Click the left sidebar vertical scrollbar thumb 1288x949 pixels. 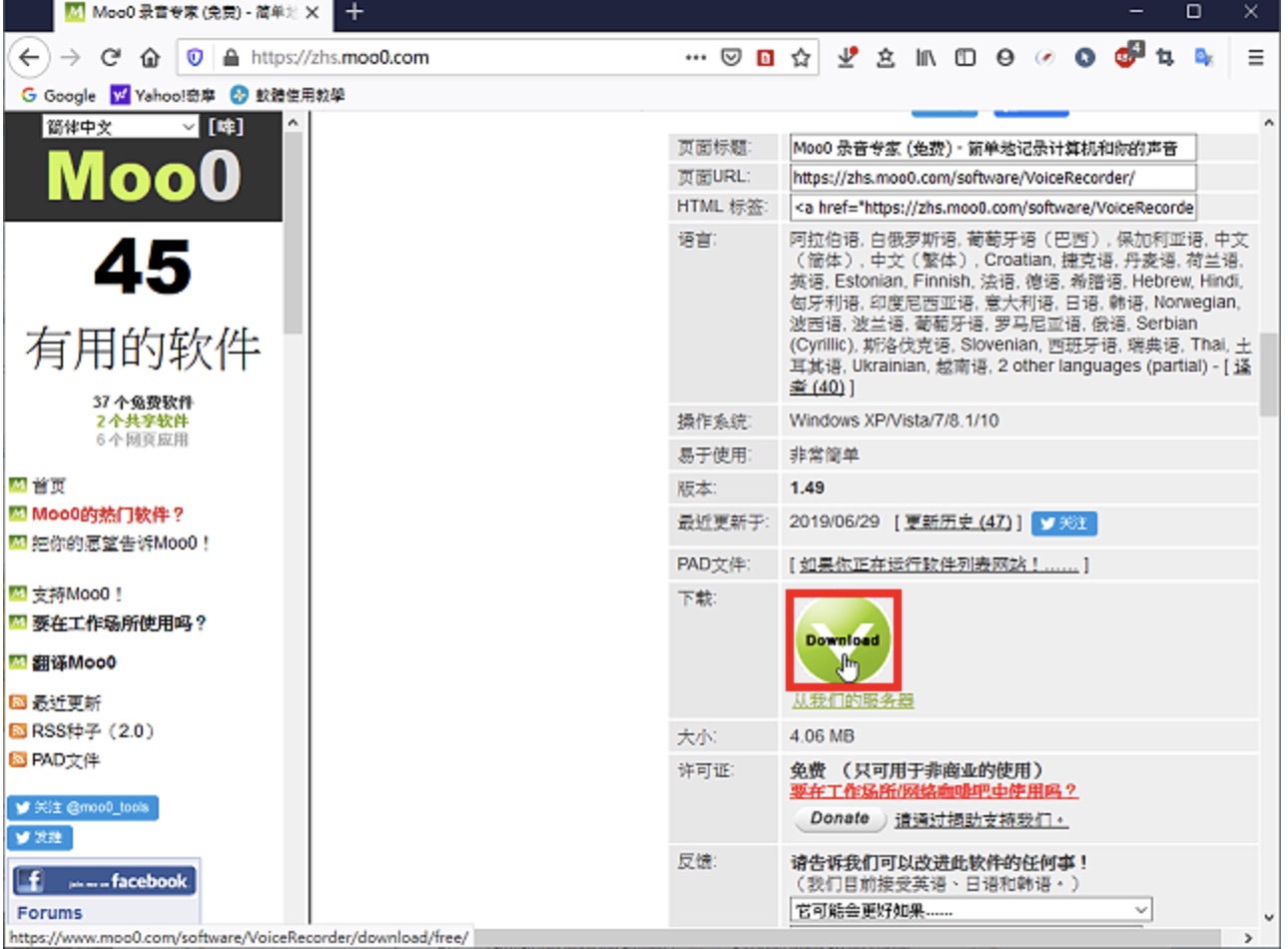click(x=293, y=232)
